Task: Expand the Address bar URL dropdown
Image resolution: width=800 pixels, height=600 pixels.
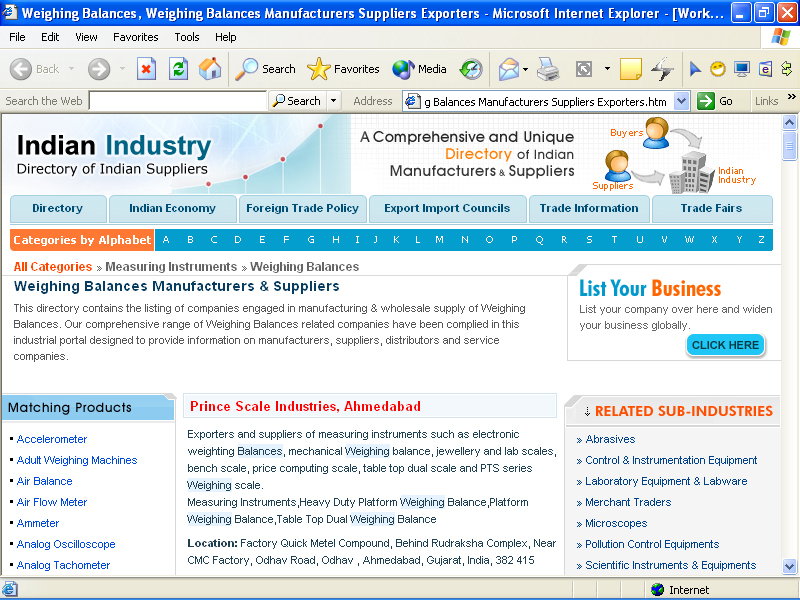Action: click(682, 101)
